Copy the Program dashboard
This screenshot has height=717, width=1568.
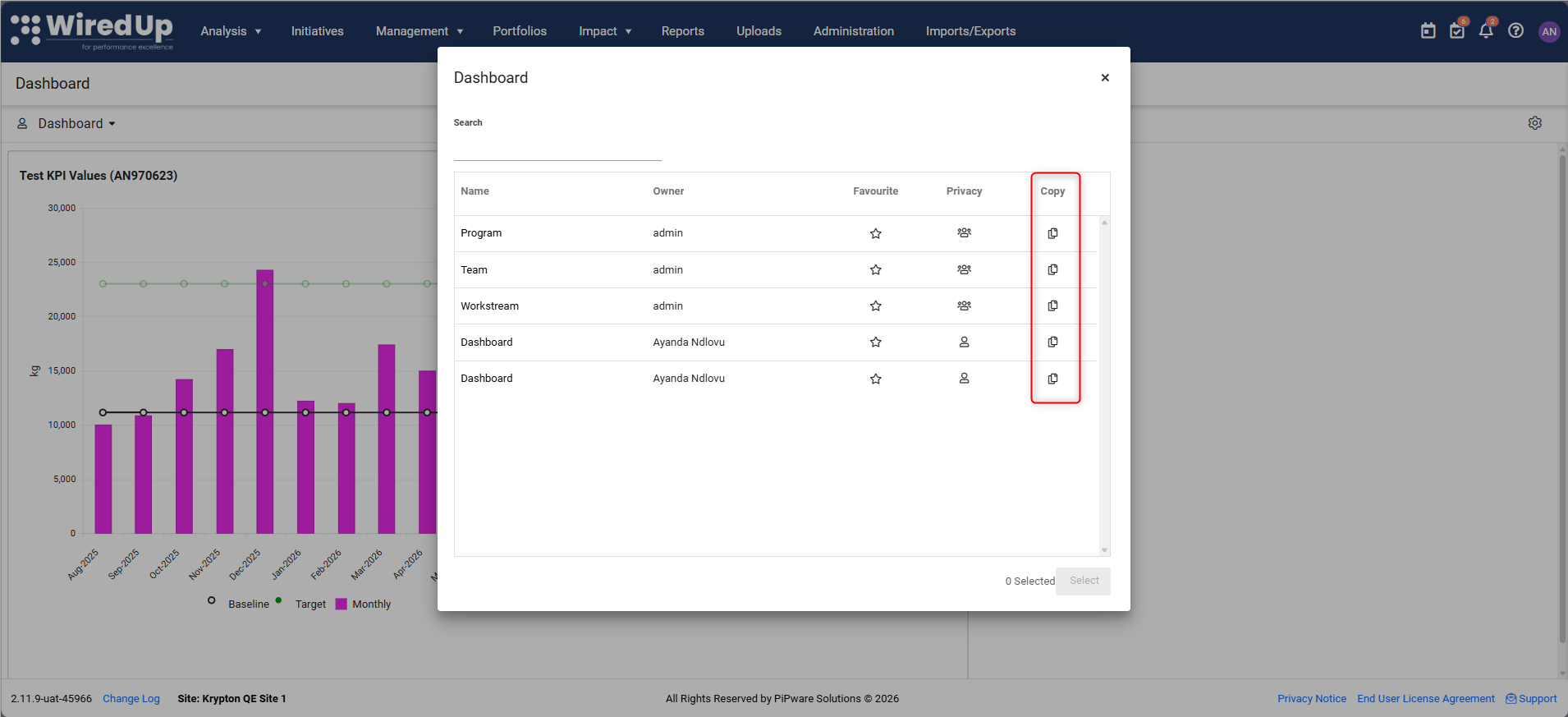point(1052,233)
